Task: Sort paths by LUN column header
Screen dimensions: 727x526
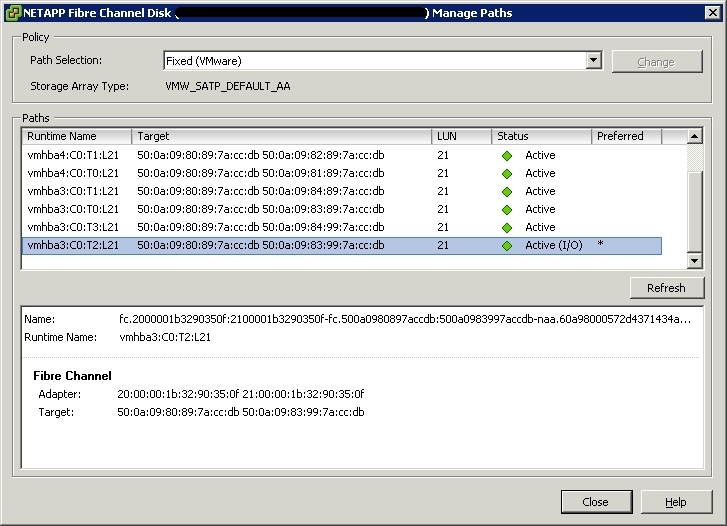Action: coord(461,136)
